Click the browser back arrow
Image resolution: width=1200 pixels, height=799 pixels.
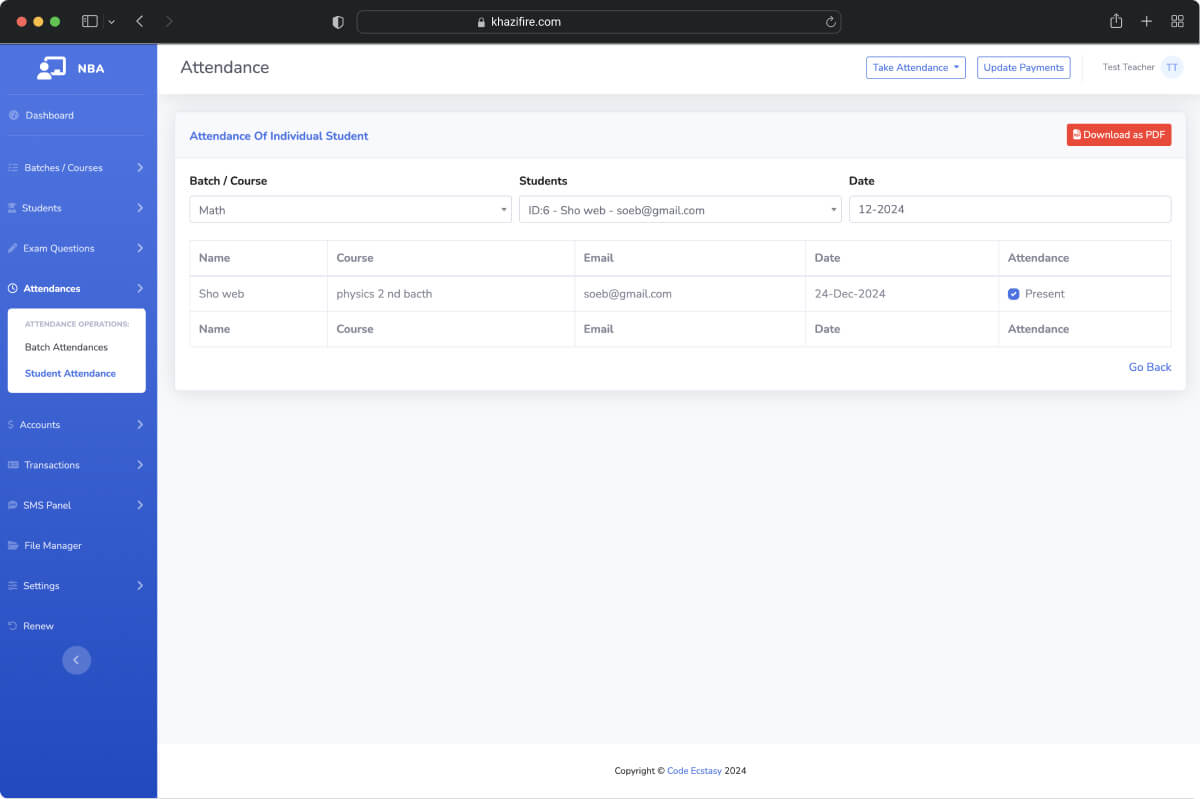point(139,21)
